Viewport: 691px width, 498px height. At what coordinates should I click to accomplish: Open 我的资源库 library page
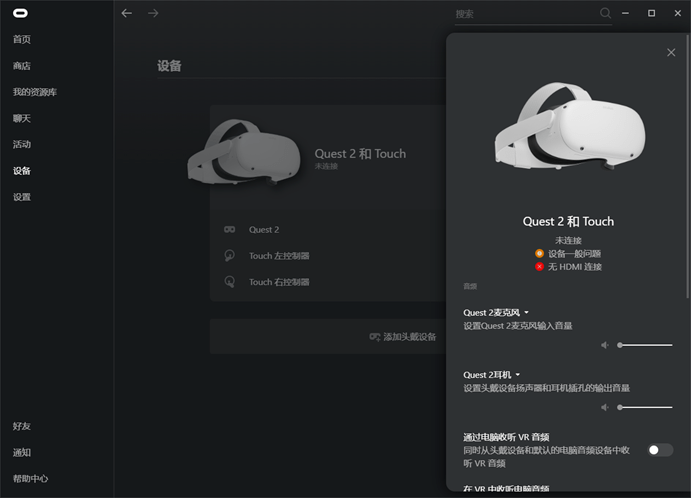click(35, 92)
